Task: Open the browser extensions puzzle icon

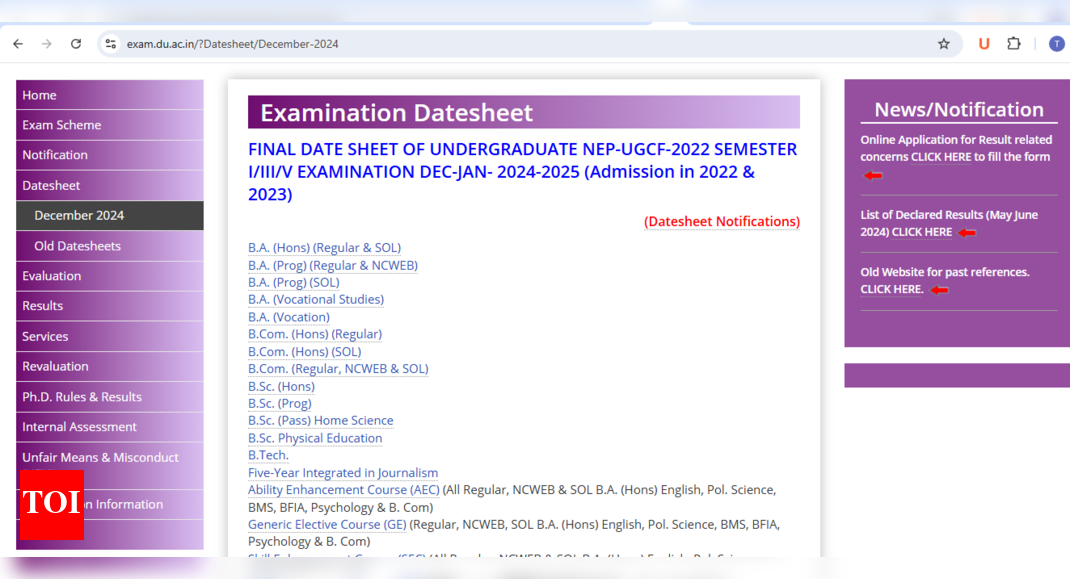Action: pyautogui.click(x=1014, y=44)
